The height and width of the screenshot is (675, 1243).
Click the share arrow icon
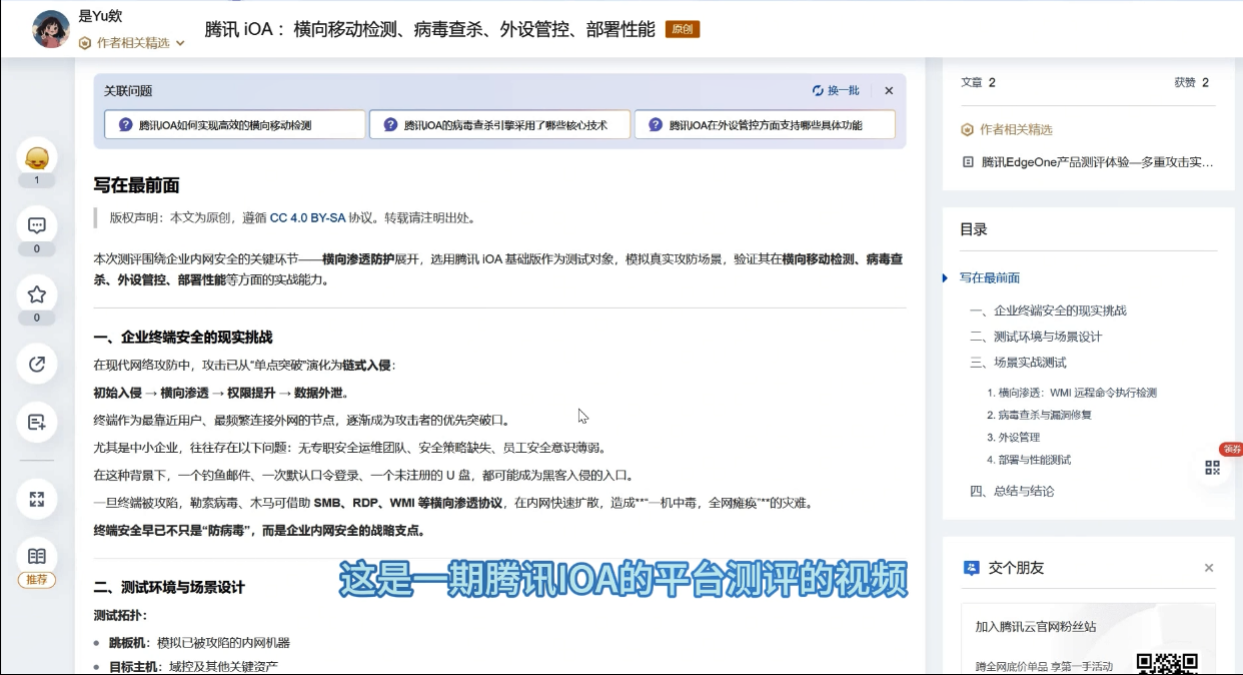[37, 363]
